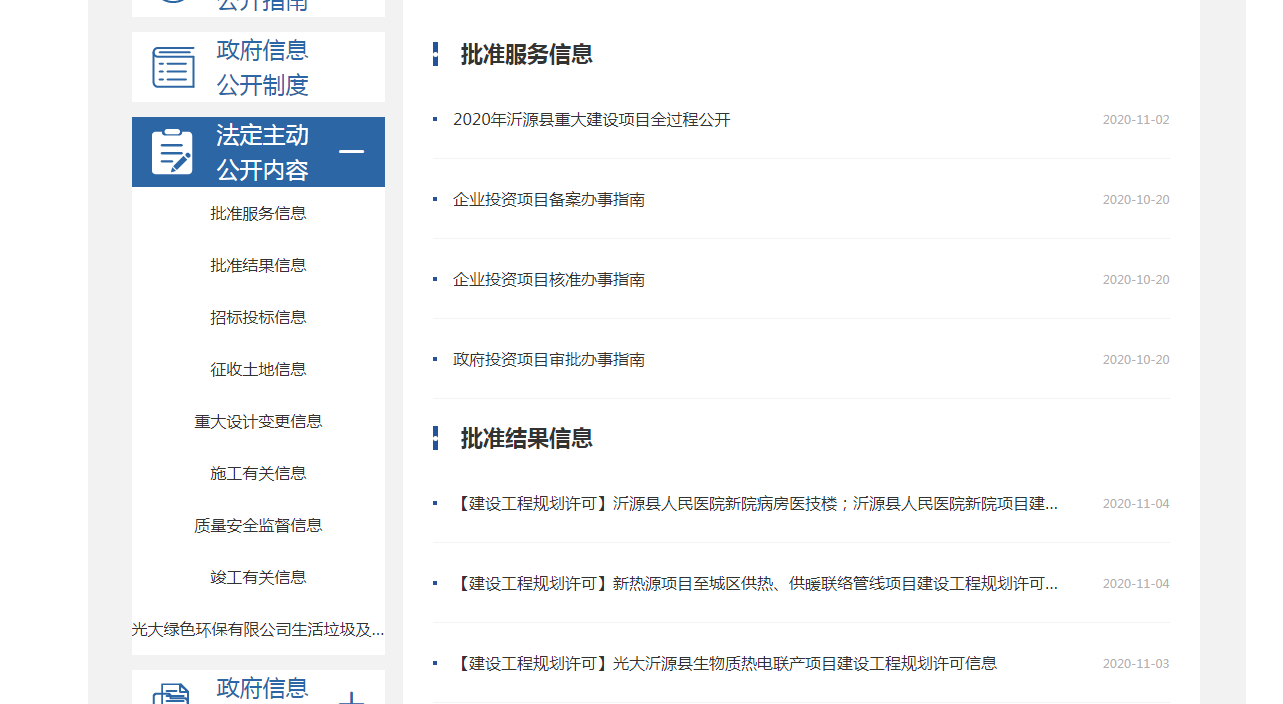The height and width of the screenshot is (704, 1283).
Task: Open 政府投资项目审批办事指南 link
Action: (x=548, y=360)
